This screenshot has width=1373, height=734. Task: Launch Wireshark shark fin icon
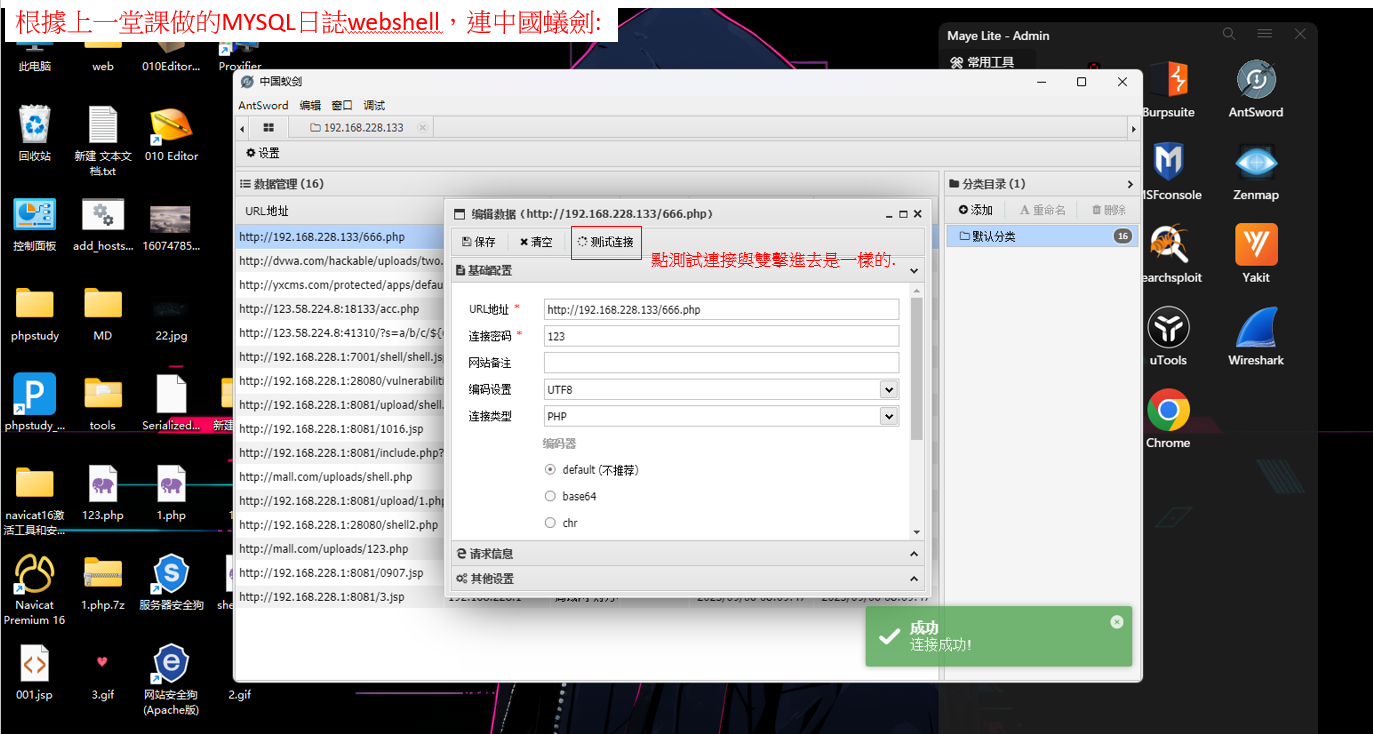[x=1256, y=327]
